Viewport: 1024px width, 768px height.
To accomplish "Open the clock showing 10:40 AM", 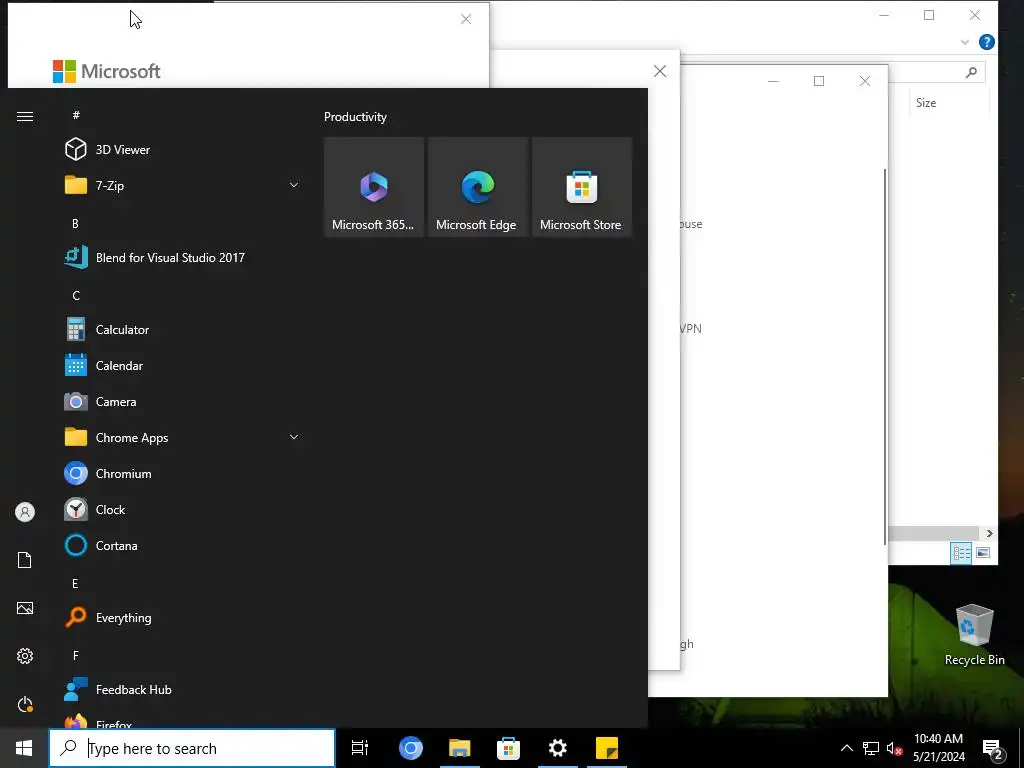I will point(938,748).
